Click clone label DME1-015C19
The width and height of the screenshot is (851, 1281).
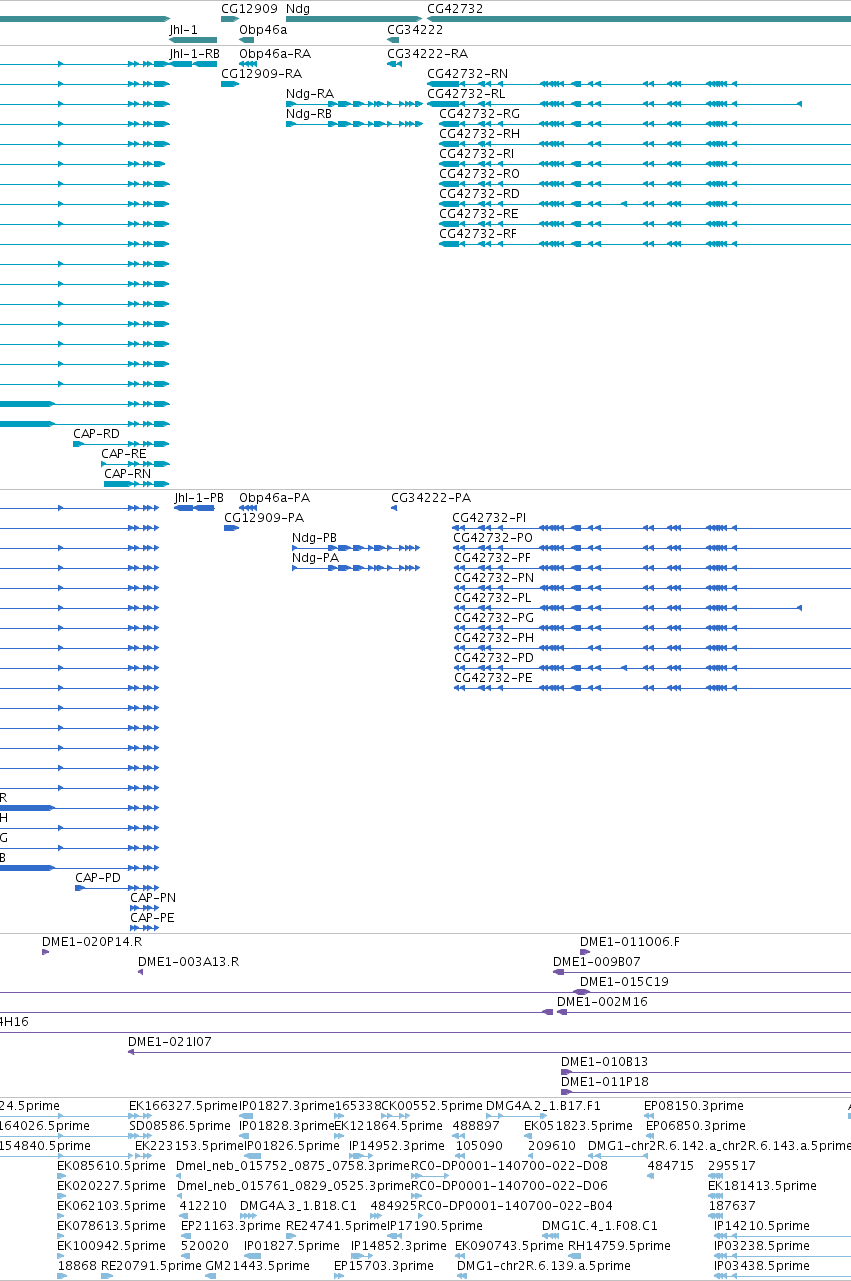(624, 982)
